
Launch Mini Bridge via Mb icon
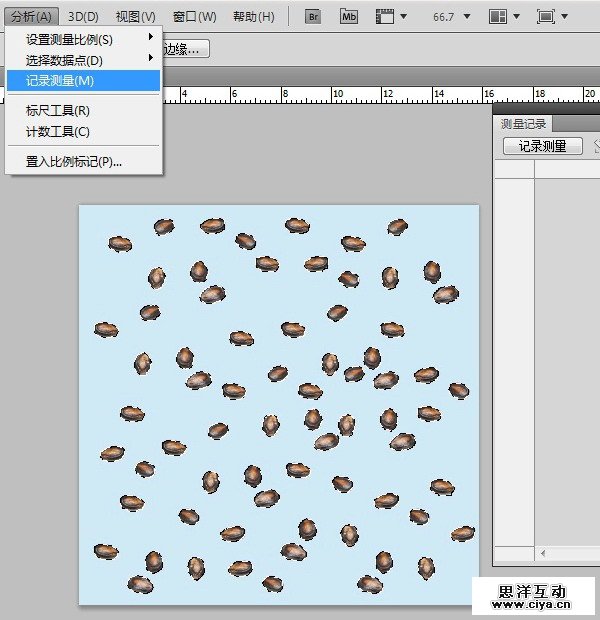349,17
